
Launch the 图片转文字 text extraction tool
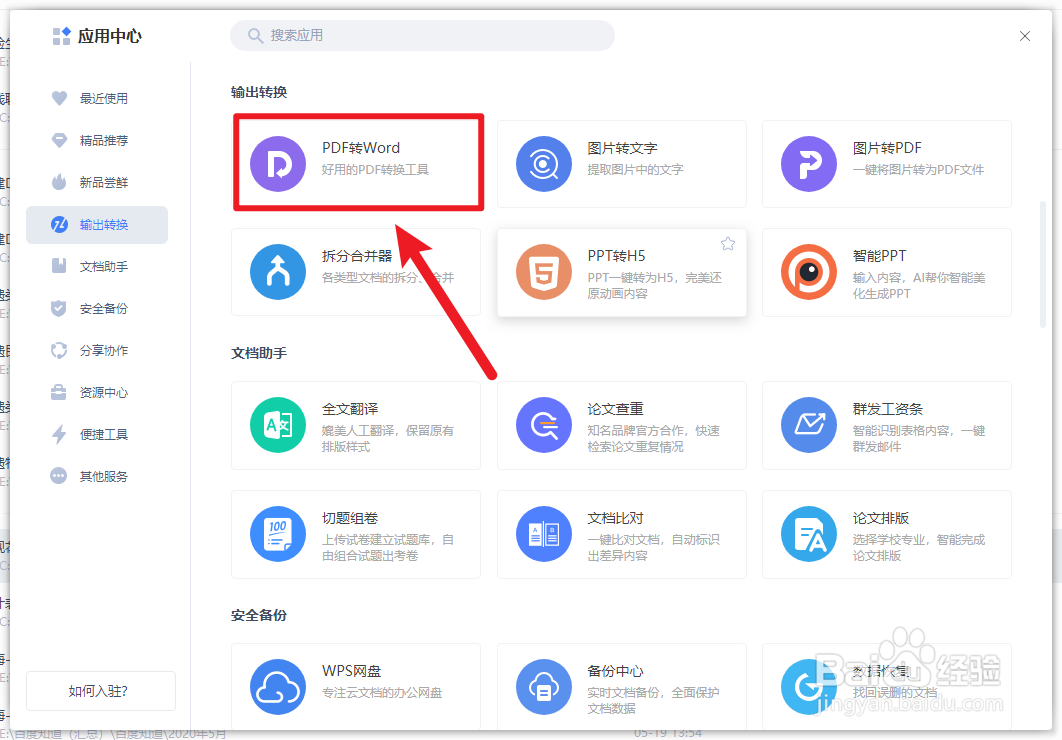[x=621, y=162]
